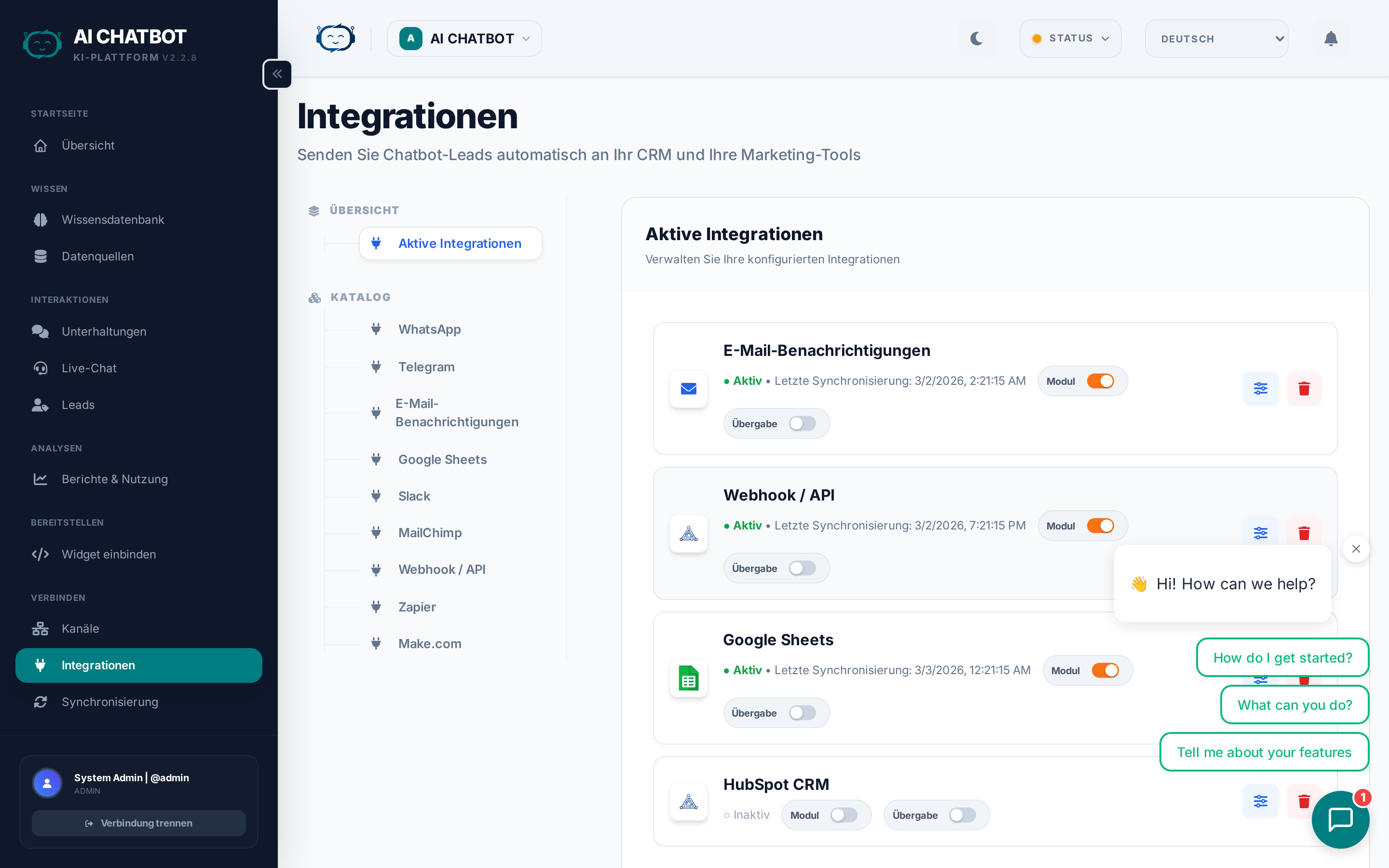This screenshot has width=1389, height=868.
Task: Open the DEUTSCH language selector
Action: [x=1216, y=39]
